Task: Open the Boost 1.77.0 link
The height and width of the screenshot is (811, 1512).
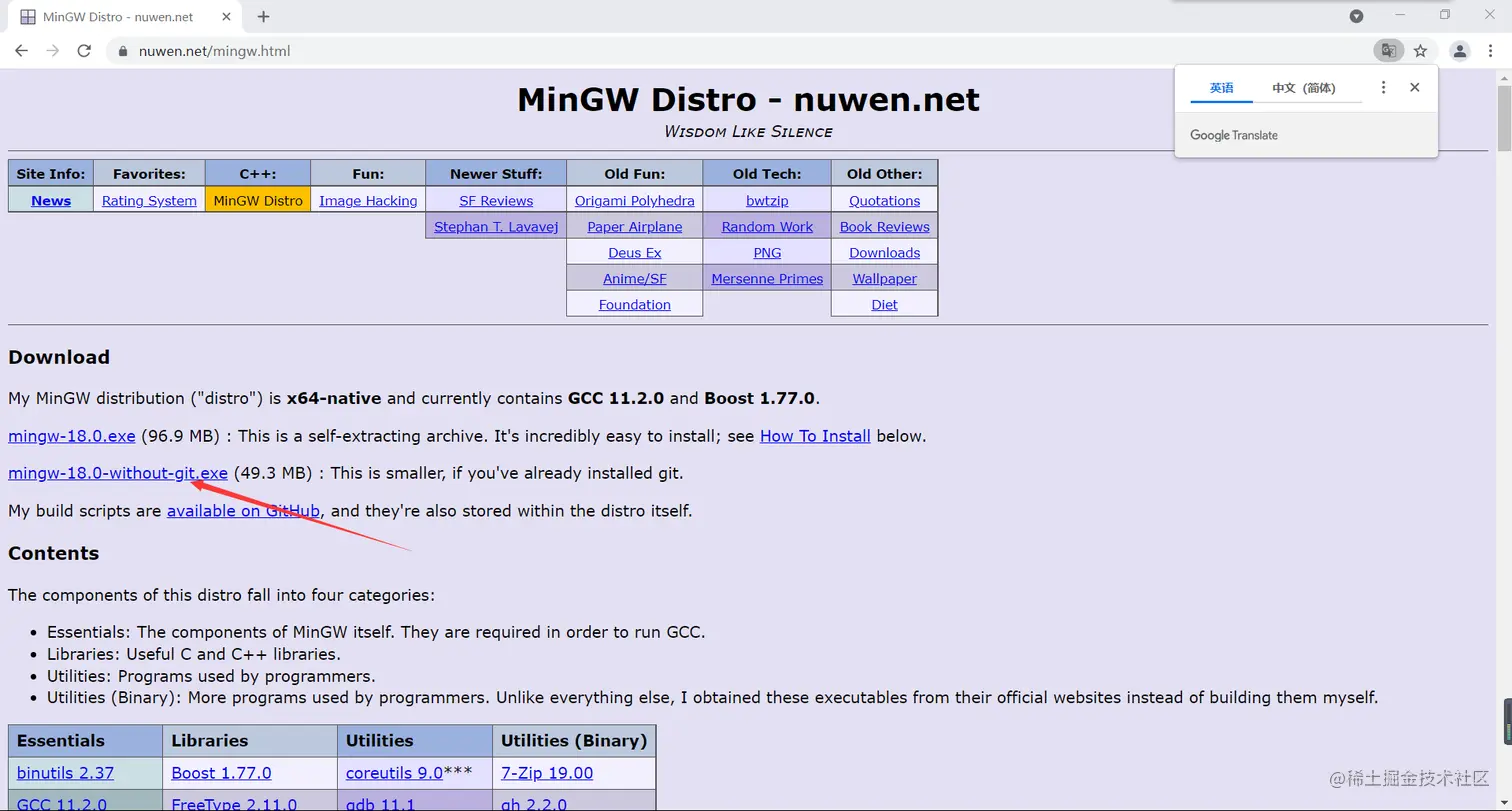Action: (221, 773)
